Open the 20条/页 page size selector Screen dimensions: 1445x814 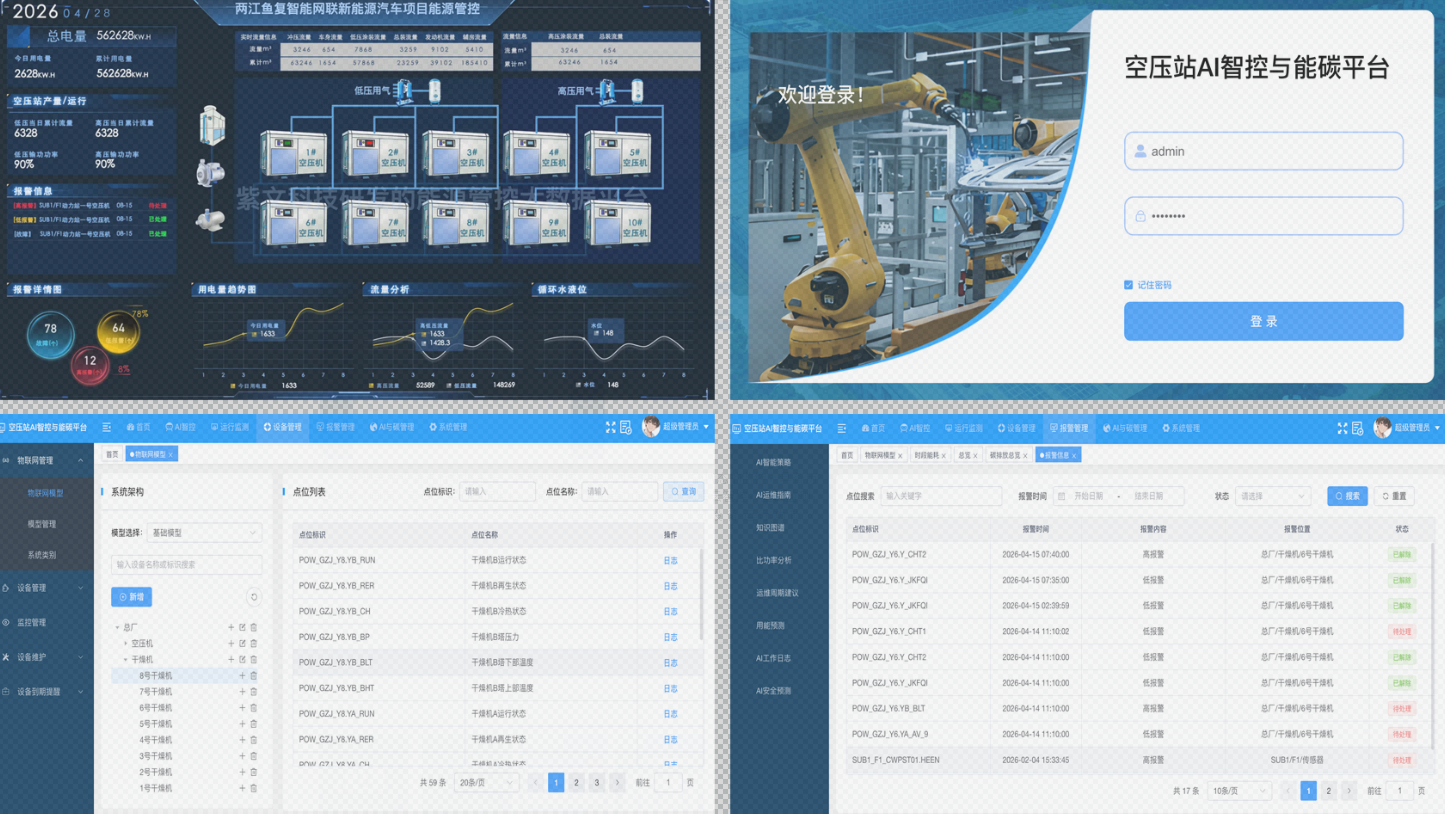tap(486, 783)
